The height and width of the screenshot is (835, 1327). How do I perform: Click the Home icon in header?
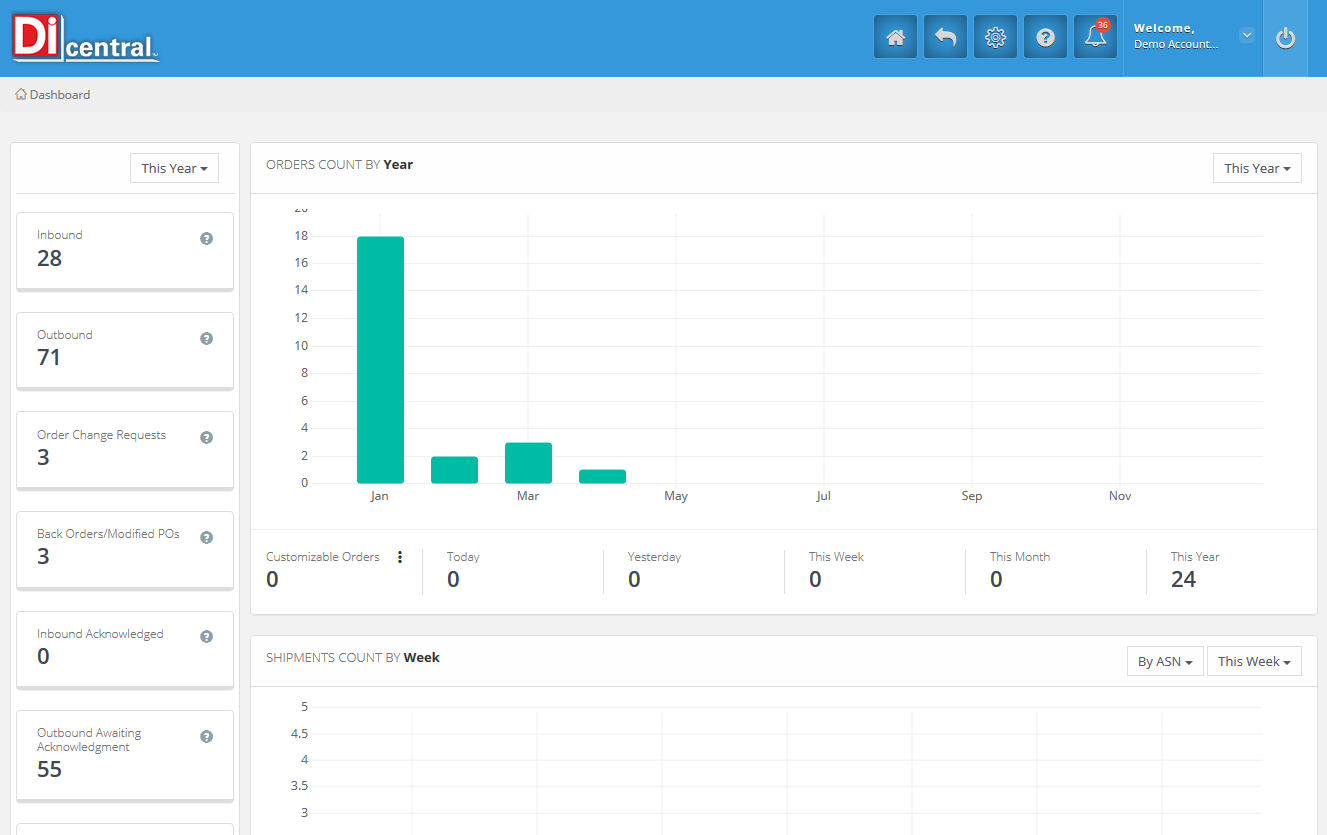coord(895,37)
